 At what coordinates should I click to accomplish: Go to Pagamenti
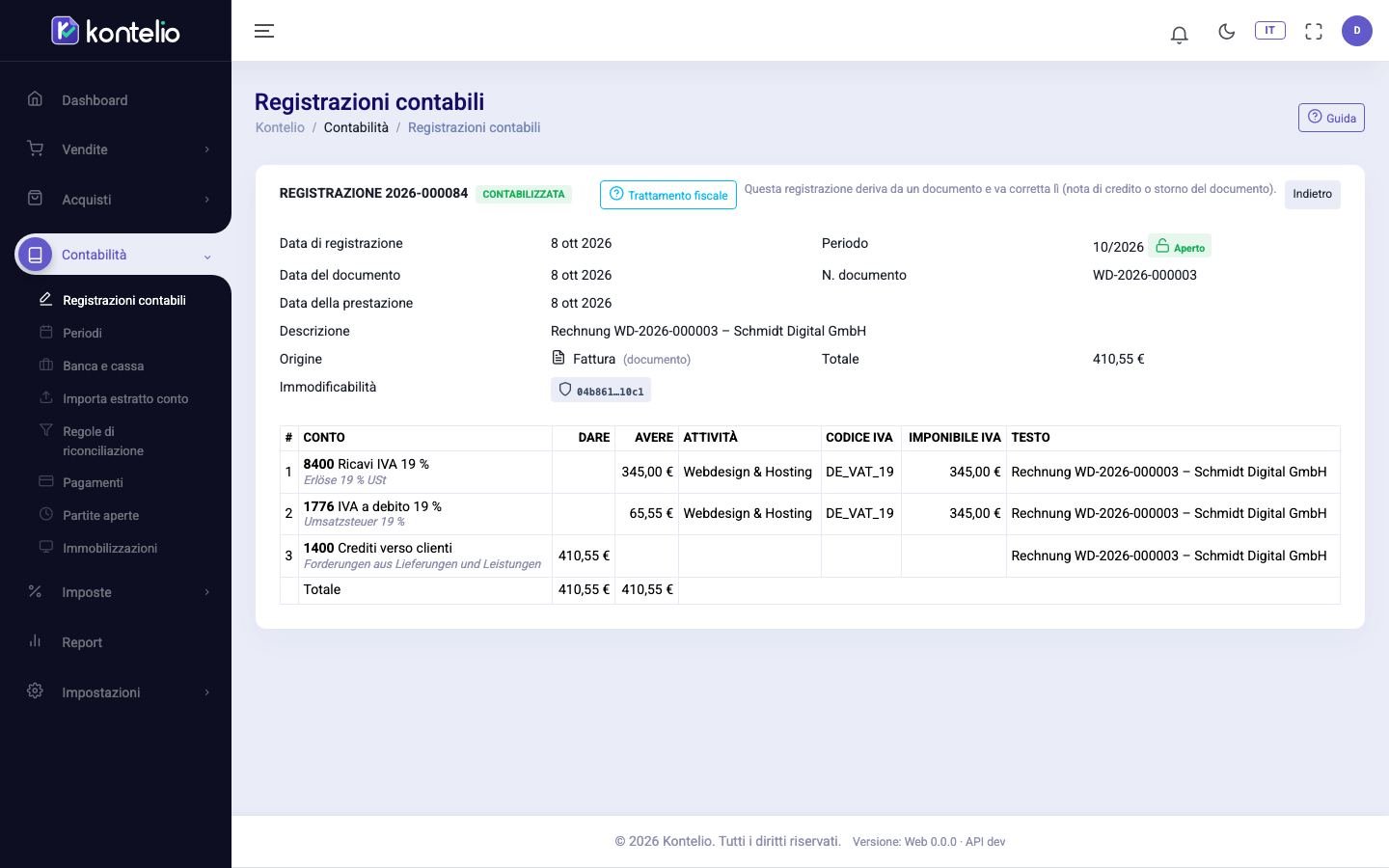[93, 482]
